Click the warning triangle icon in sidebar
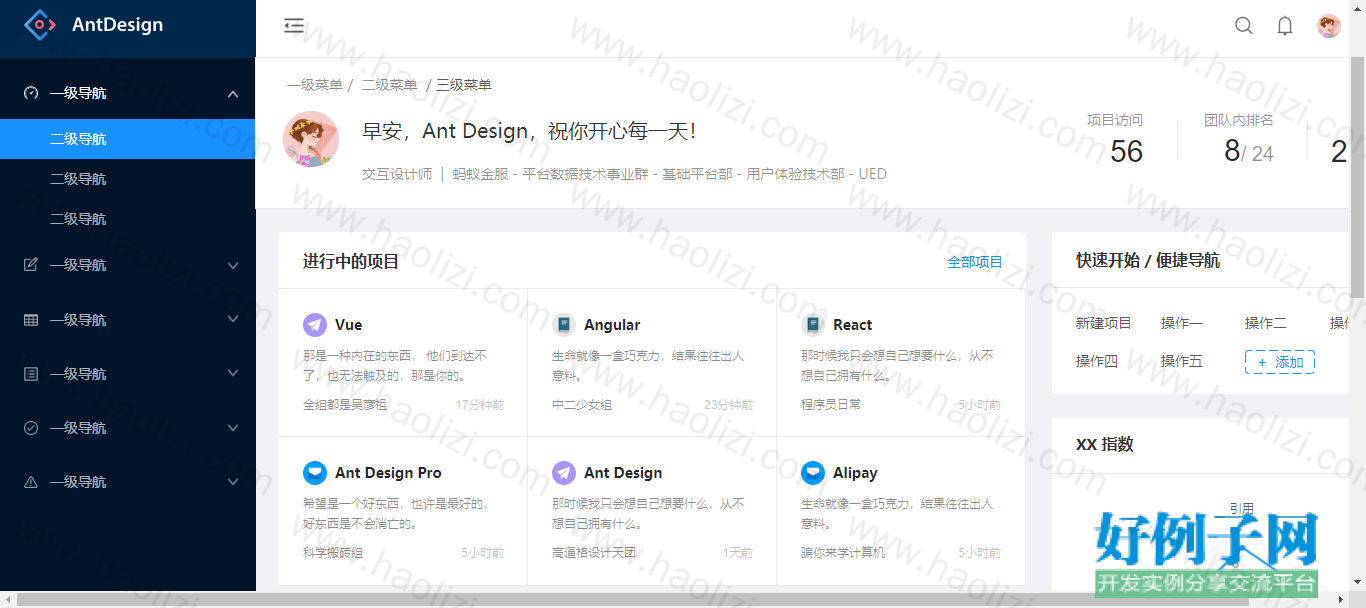This screenshot has width=1366, height=608. [x=31, y=482]
